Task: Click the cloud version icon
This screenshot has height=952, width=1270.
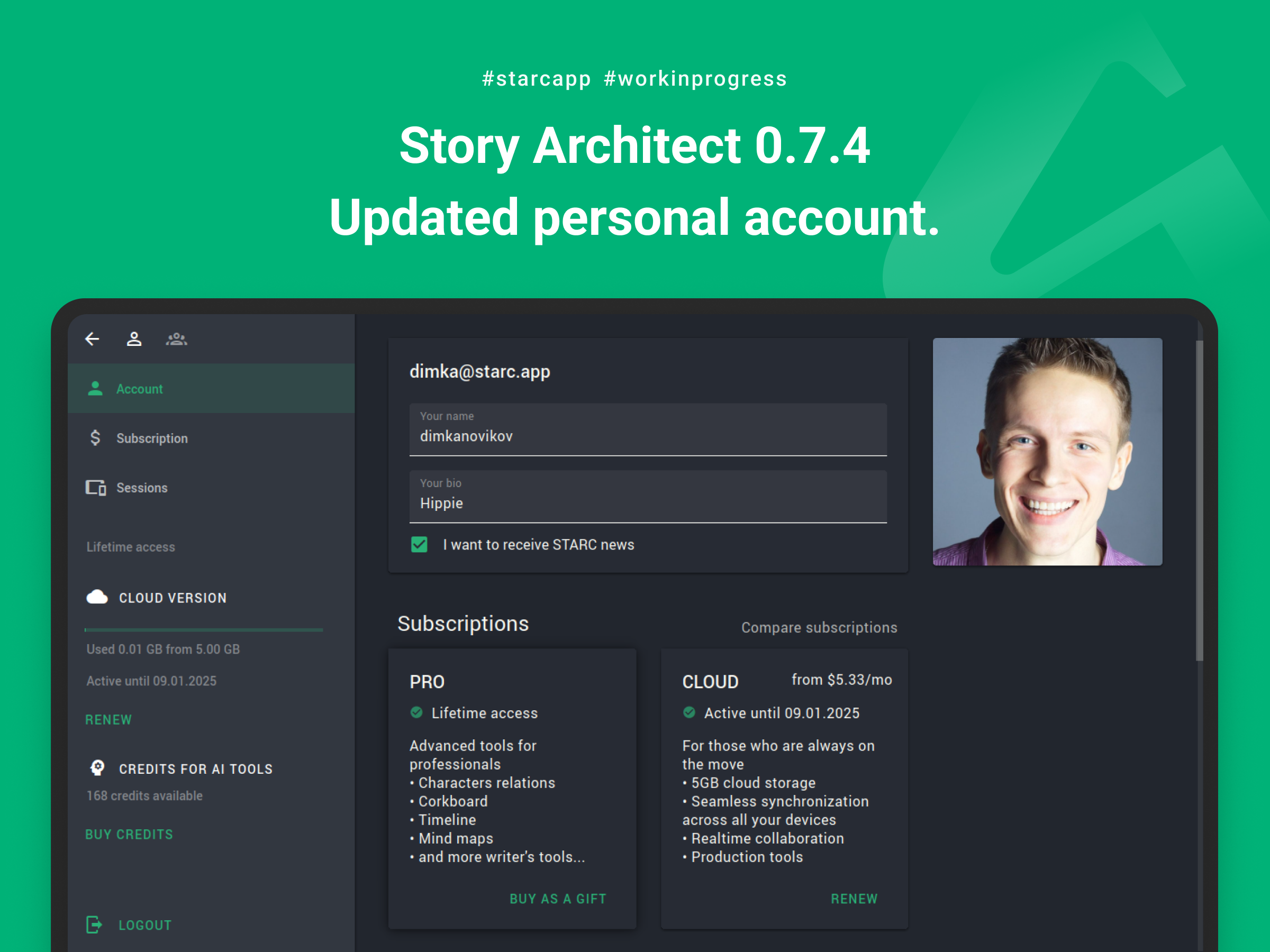Action: pyautogui.click(x=97, y=597)
